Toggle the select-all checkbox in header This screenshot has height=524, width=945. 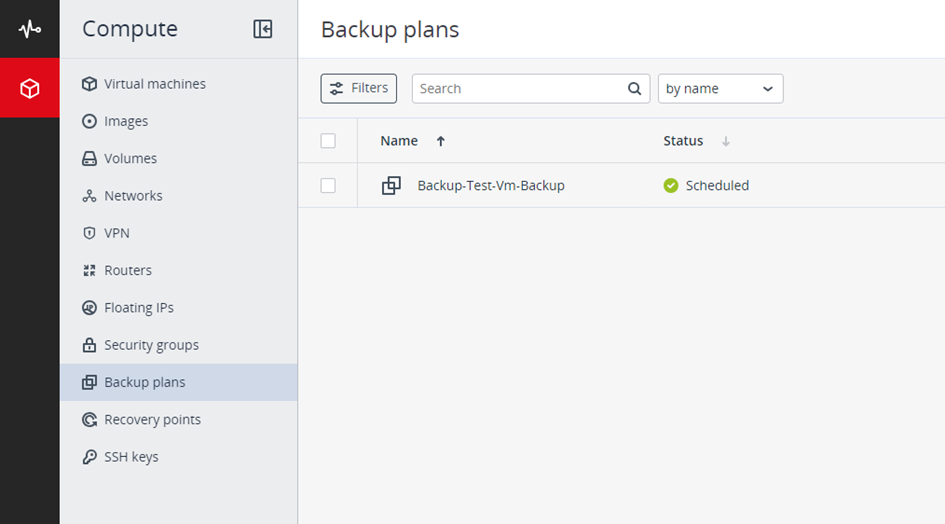click(328, 141)
